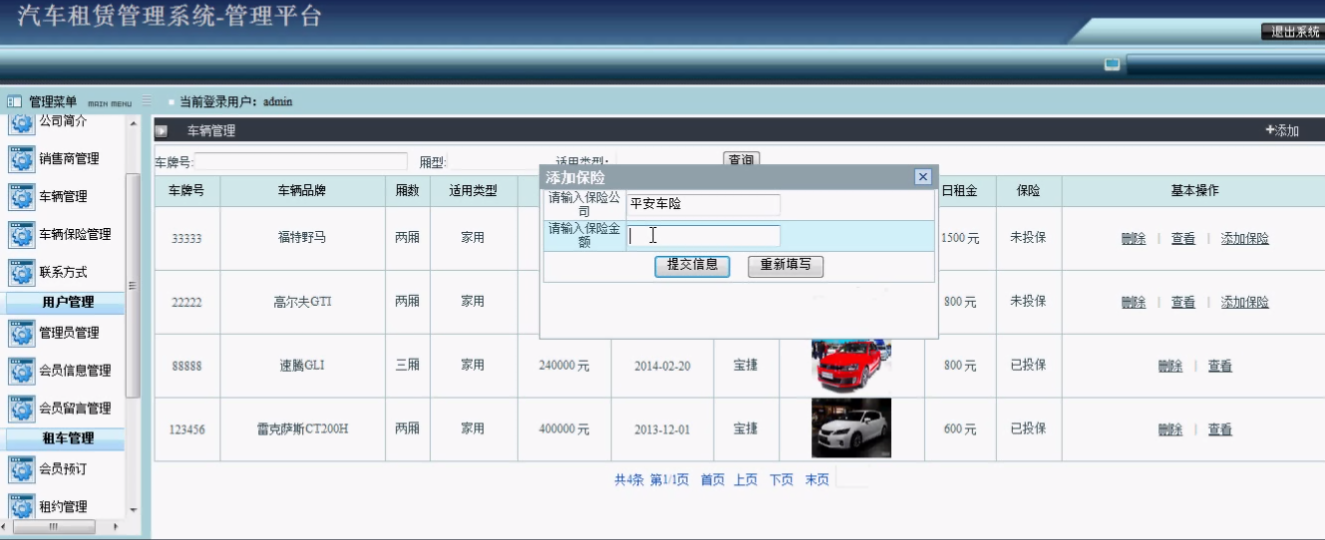Image resolution: width=1325 pixels, height=540 pixels.
Task: Click sidebar scrollbar up arrow
Action: 133,122
